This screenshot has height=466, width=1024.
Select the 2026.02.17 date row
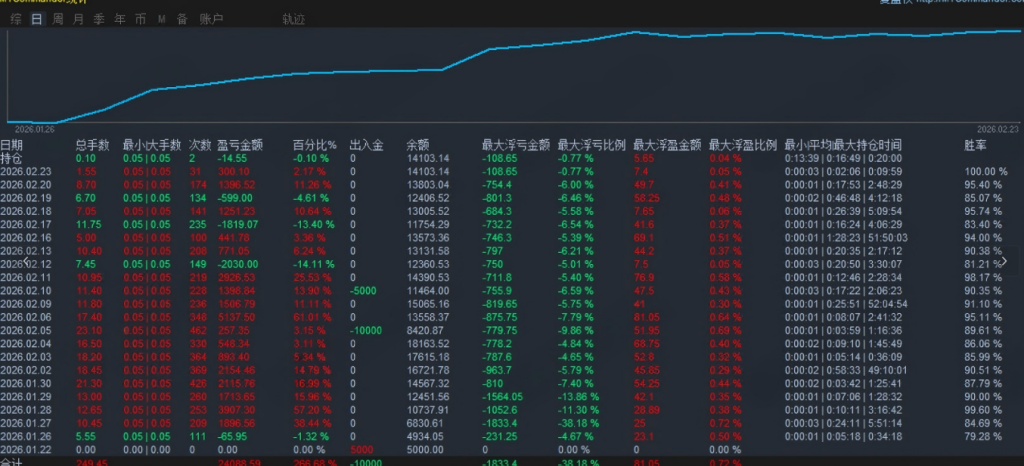(x=26, y=225)
